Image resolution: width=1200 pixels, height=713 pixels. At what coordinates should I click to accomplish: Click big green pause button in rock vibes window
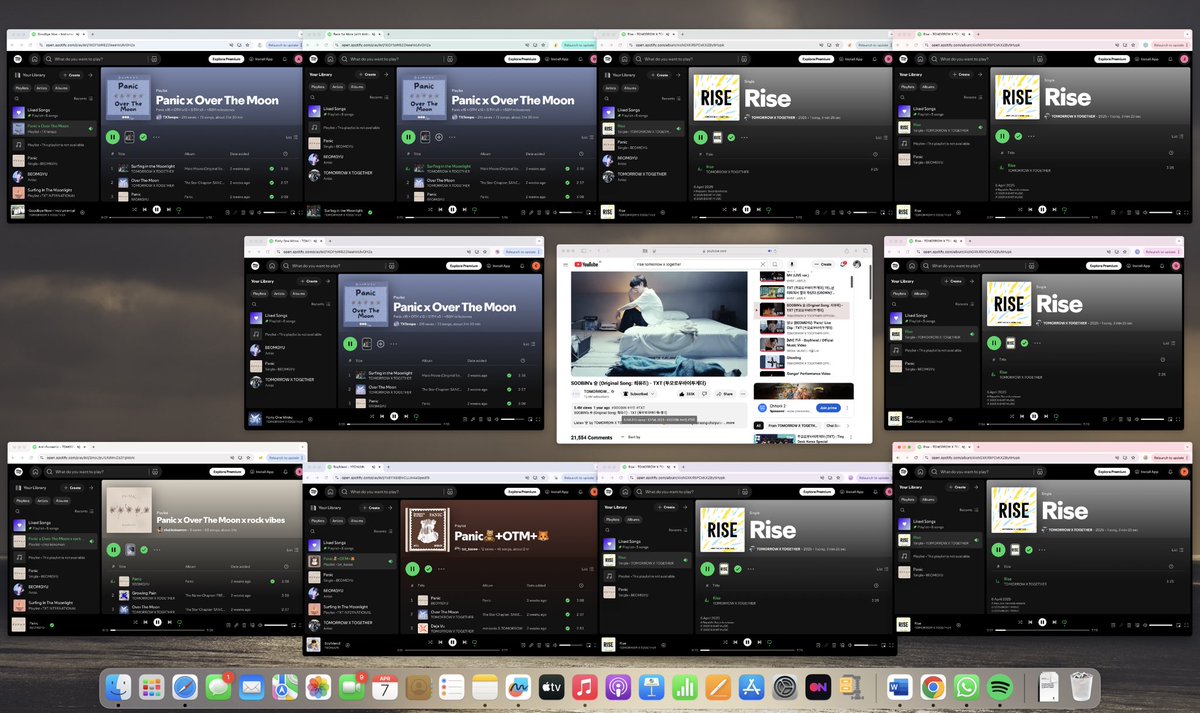click(x=113, y=549)
